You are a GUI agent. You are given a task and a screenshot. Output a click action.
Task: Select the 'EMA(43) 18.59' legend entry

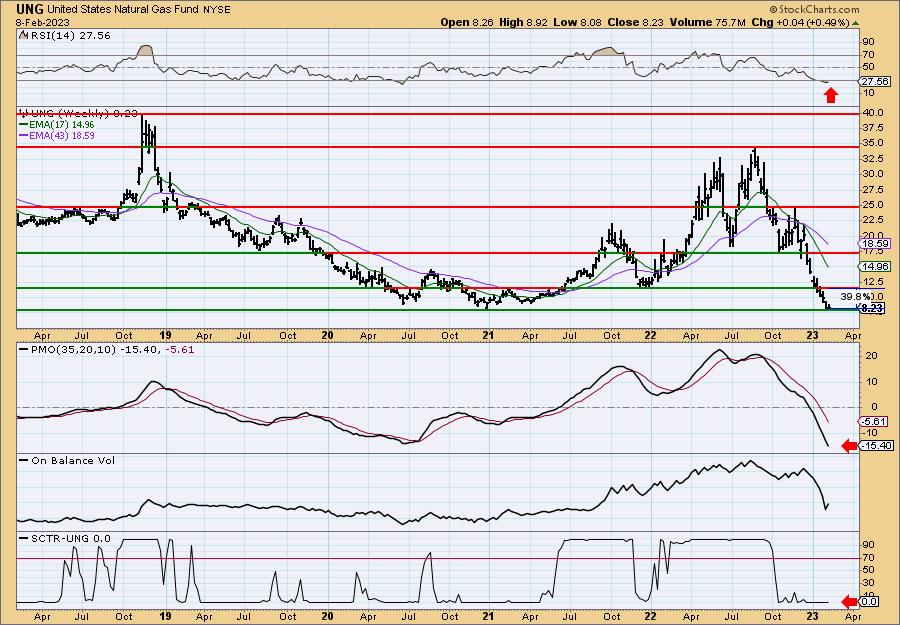click(57, 136)
